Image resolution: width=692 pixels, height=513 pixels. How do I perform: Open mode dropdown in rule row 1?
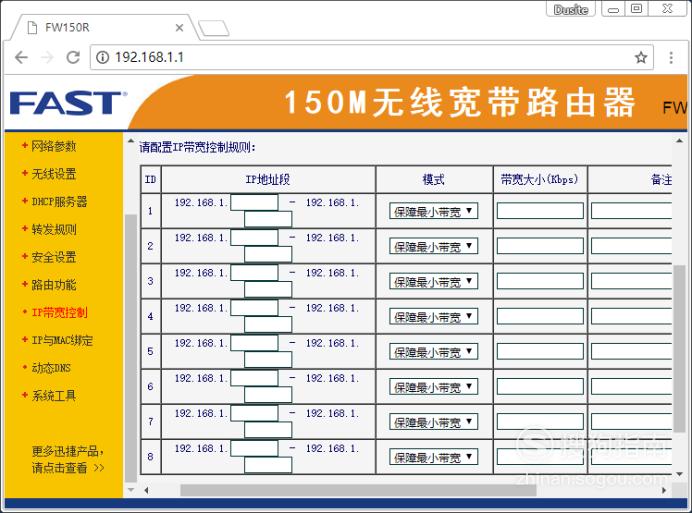coord(433,211)
